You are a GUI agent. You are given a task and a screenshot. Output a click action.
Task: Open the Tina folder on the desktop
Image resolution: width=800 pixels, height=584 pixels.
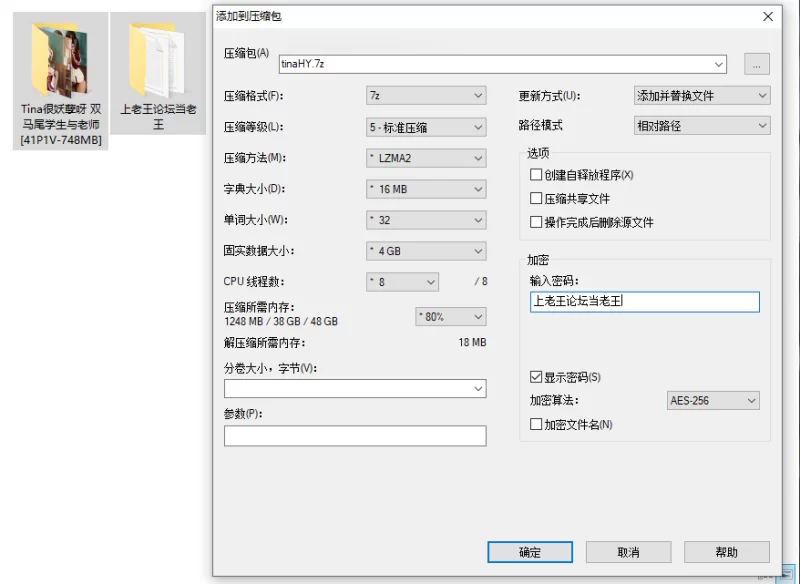tap(60, 60)
